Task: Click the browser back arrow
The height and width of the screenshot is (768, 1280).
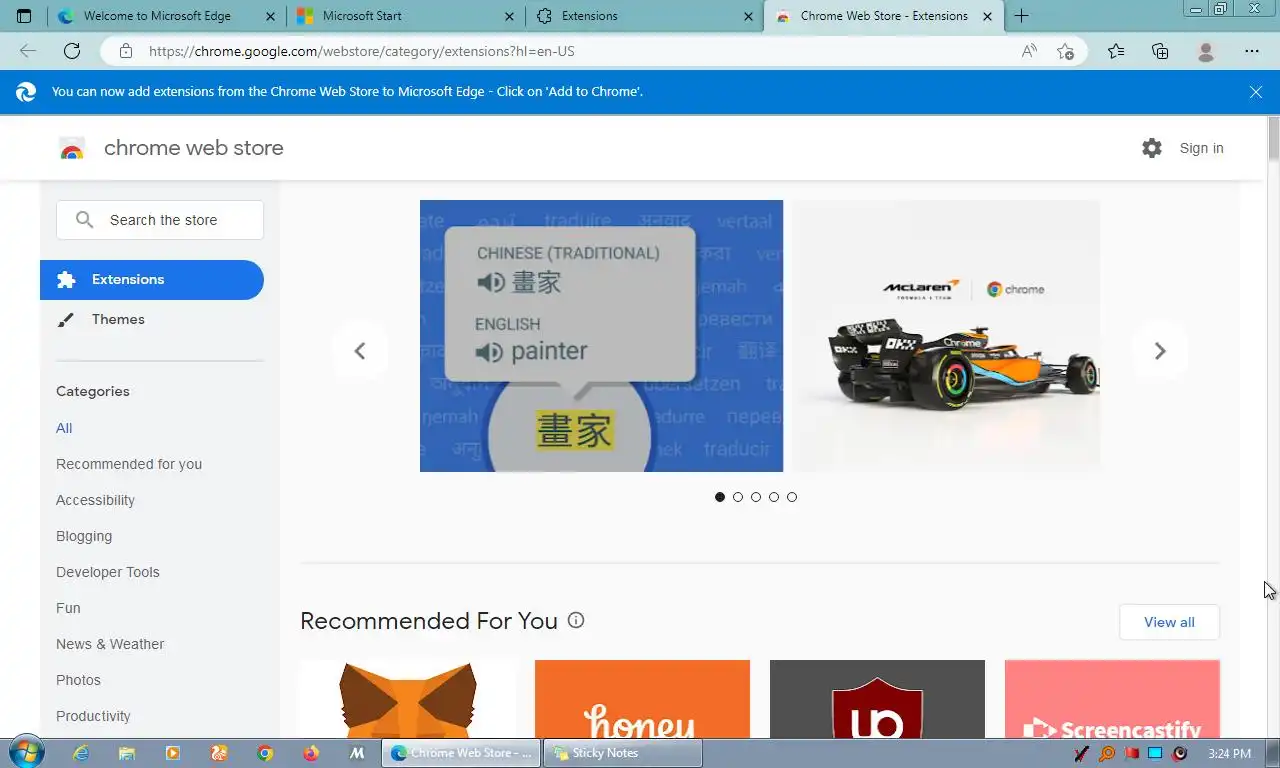Action: [x=28, y=51]
